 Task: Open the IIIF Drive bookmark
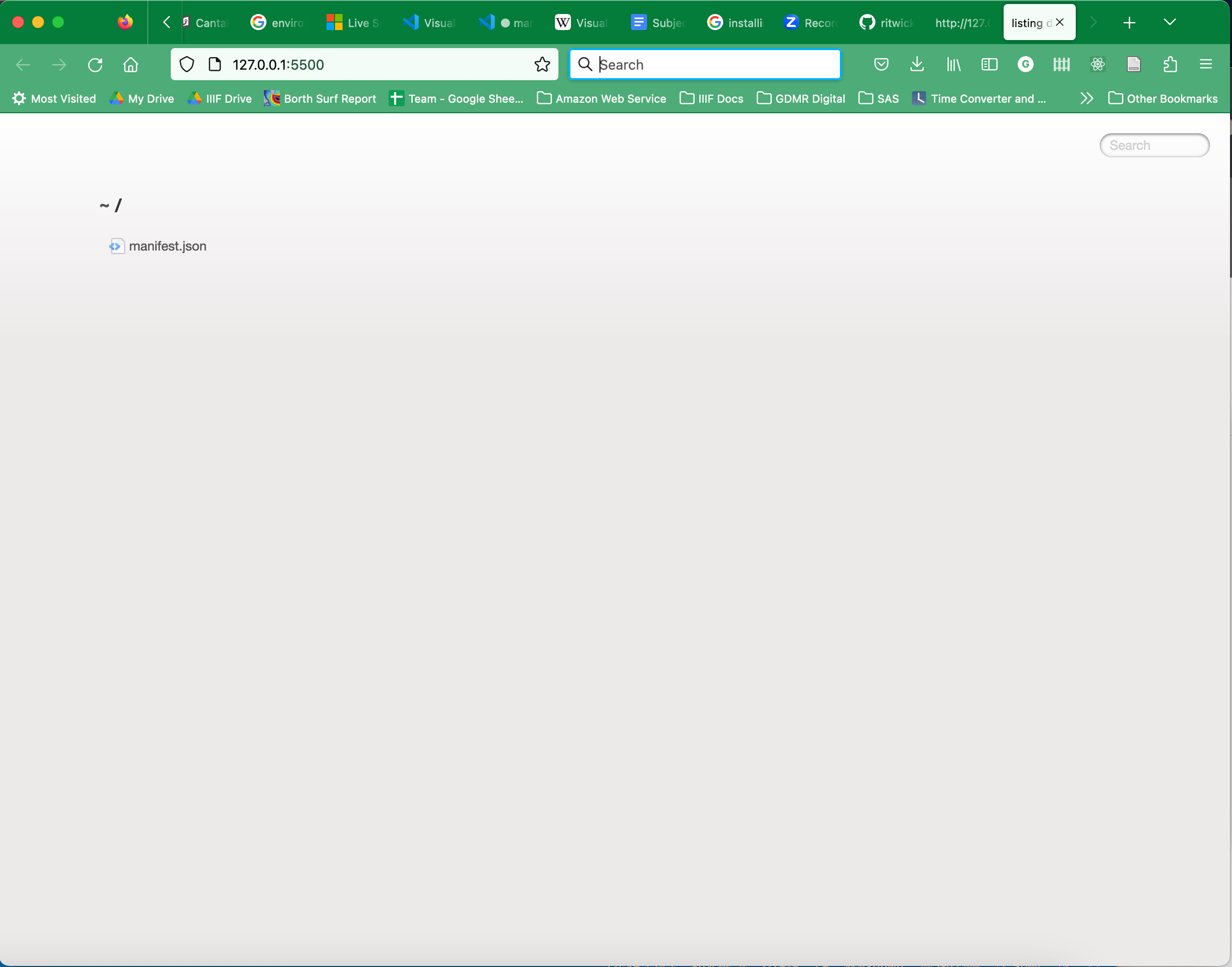point(219,99)
